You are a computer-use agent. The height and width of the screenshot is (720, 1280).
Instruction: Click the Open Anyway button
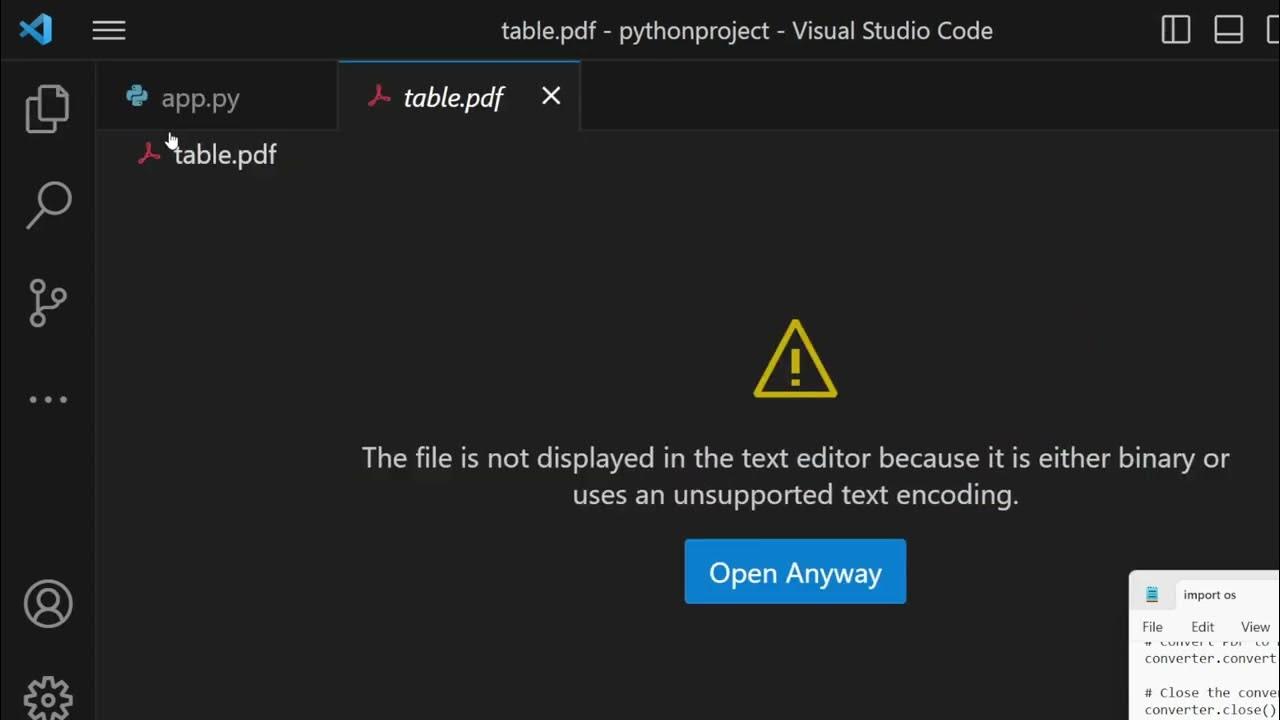[795, 572]
